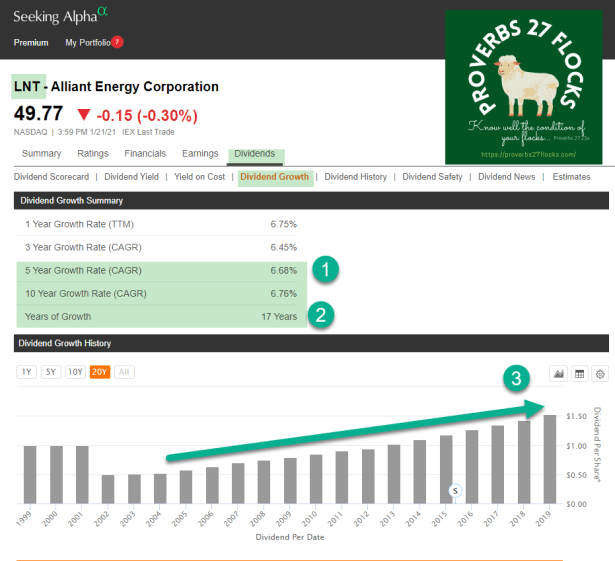Image resolution: width=615 pixels, height=561 pixels.
Task: Open chart settings gear icon
Action: (x=600, y=373)
